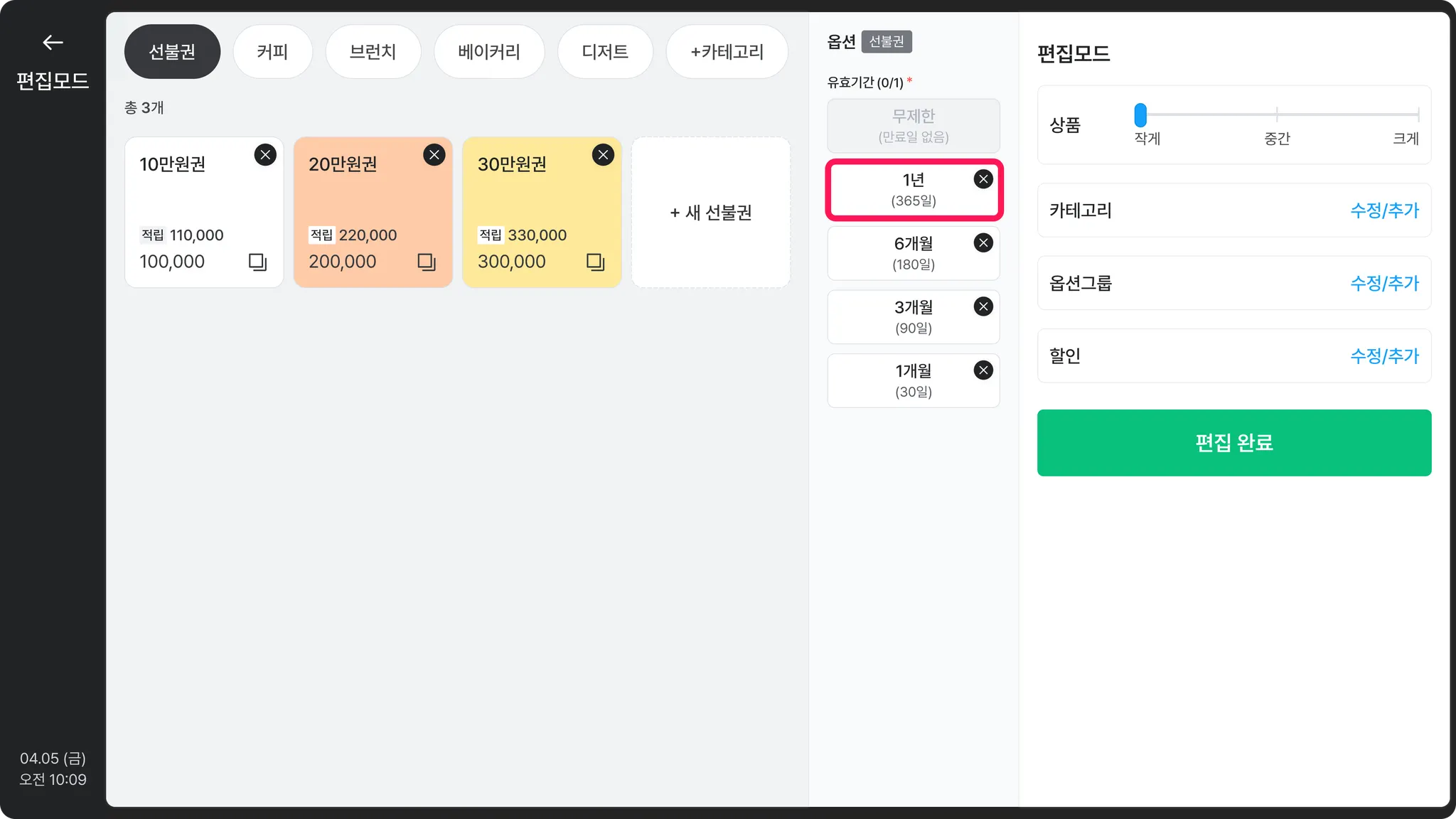Select the 커피 category tab
The width and height of the screenshot is (1456, 819).
click(x=272, y=52)
